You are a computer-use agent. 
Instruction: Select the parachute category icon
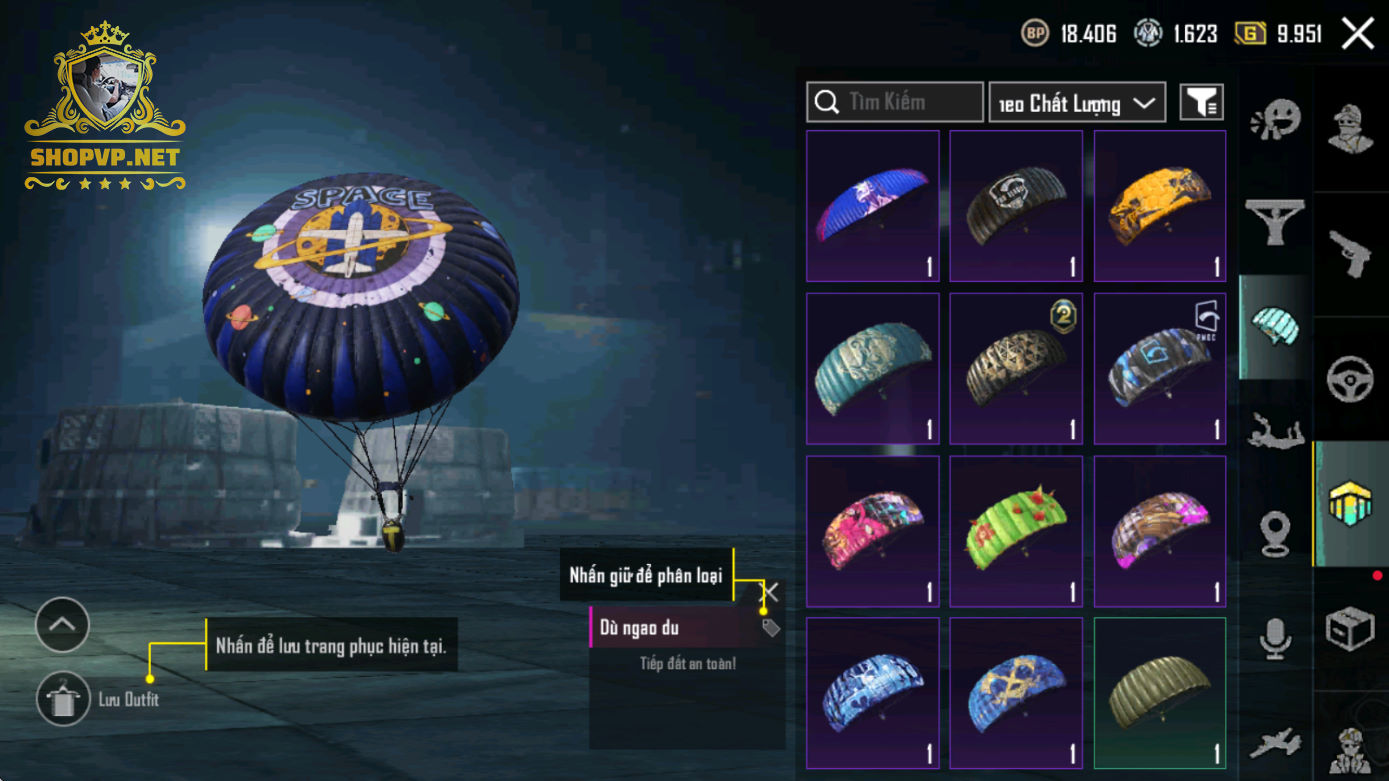pyautogui.click(x=1275, y=327)
